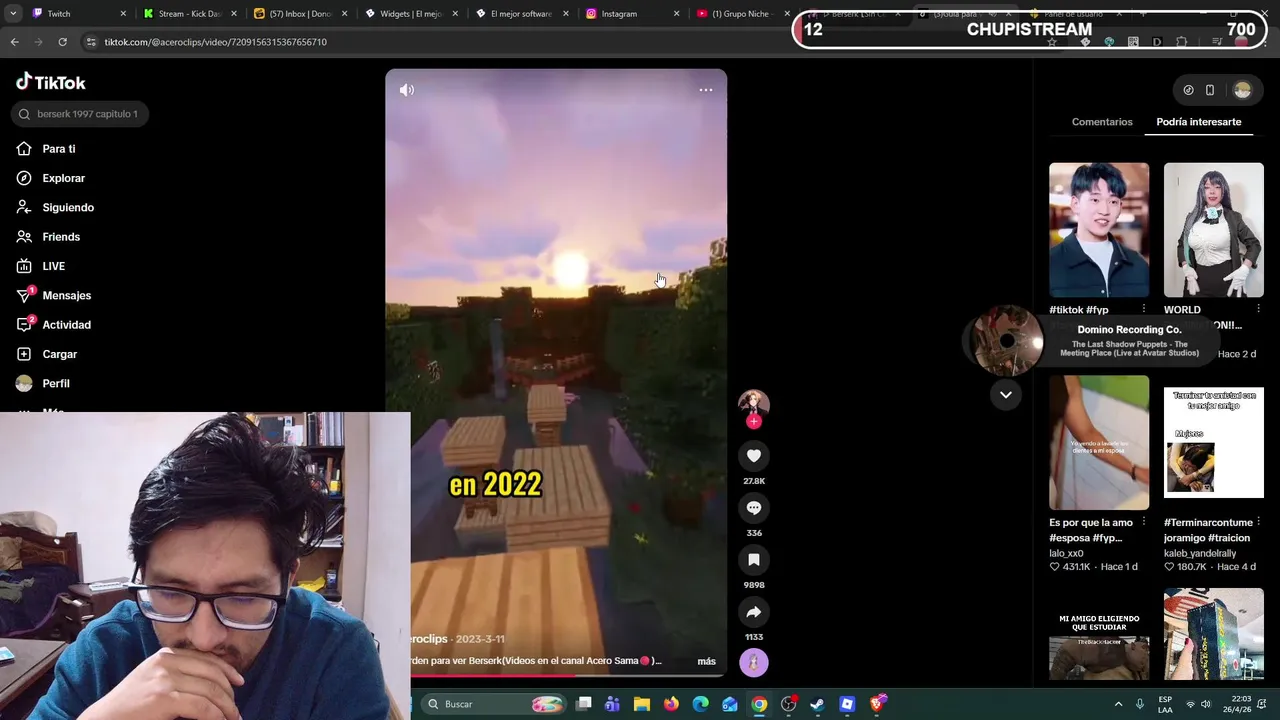Open Microsoft Edge from the taskbar
The width and height of the screenshot is (1280, 720).
click(700, 704)
